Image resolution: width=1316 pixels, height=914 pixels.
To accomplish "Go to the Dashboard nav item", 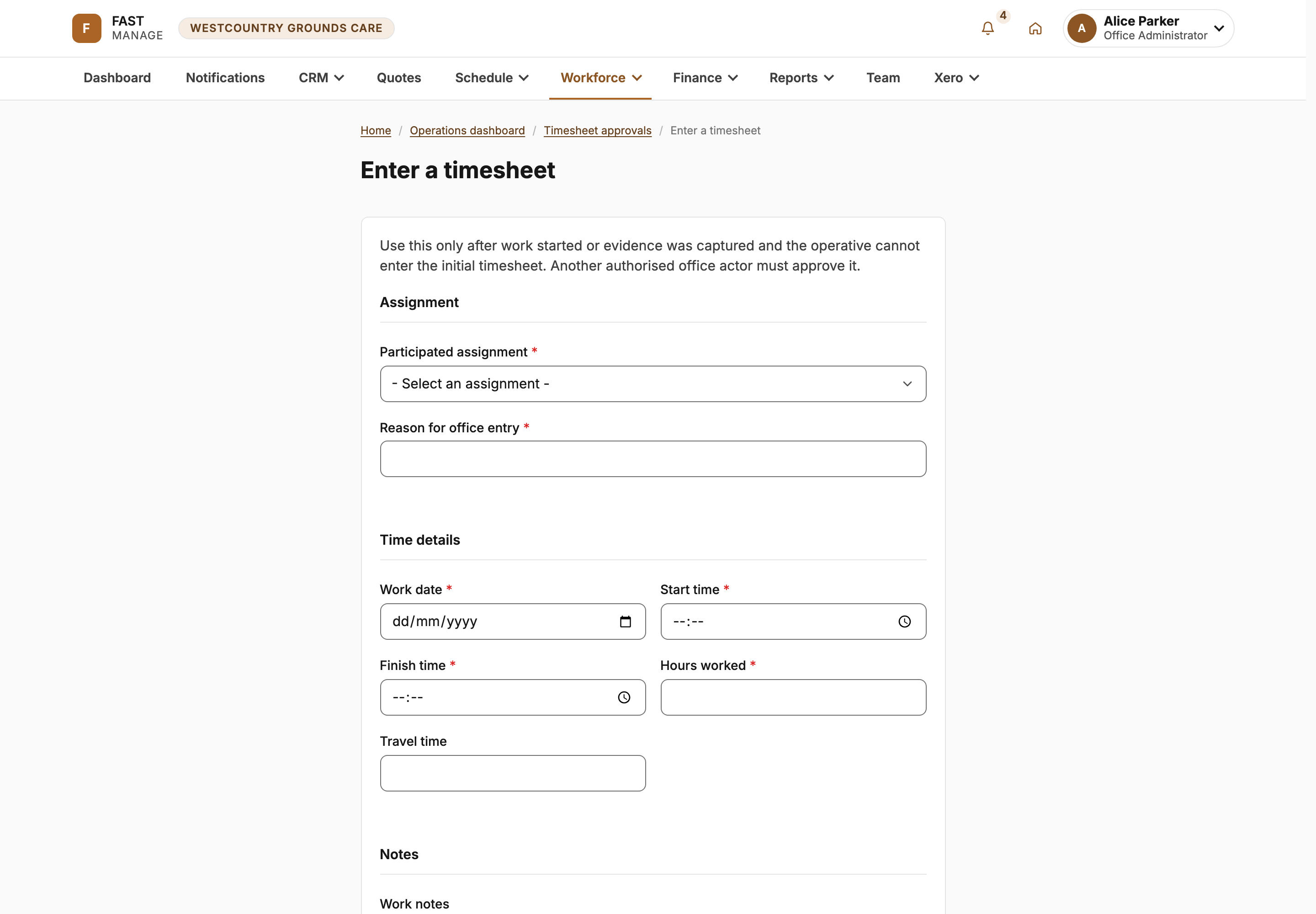I will pyautogui.click(x=117, y=78).
